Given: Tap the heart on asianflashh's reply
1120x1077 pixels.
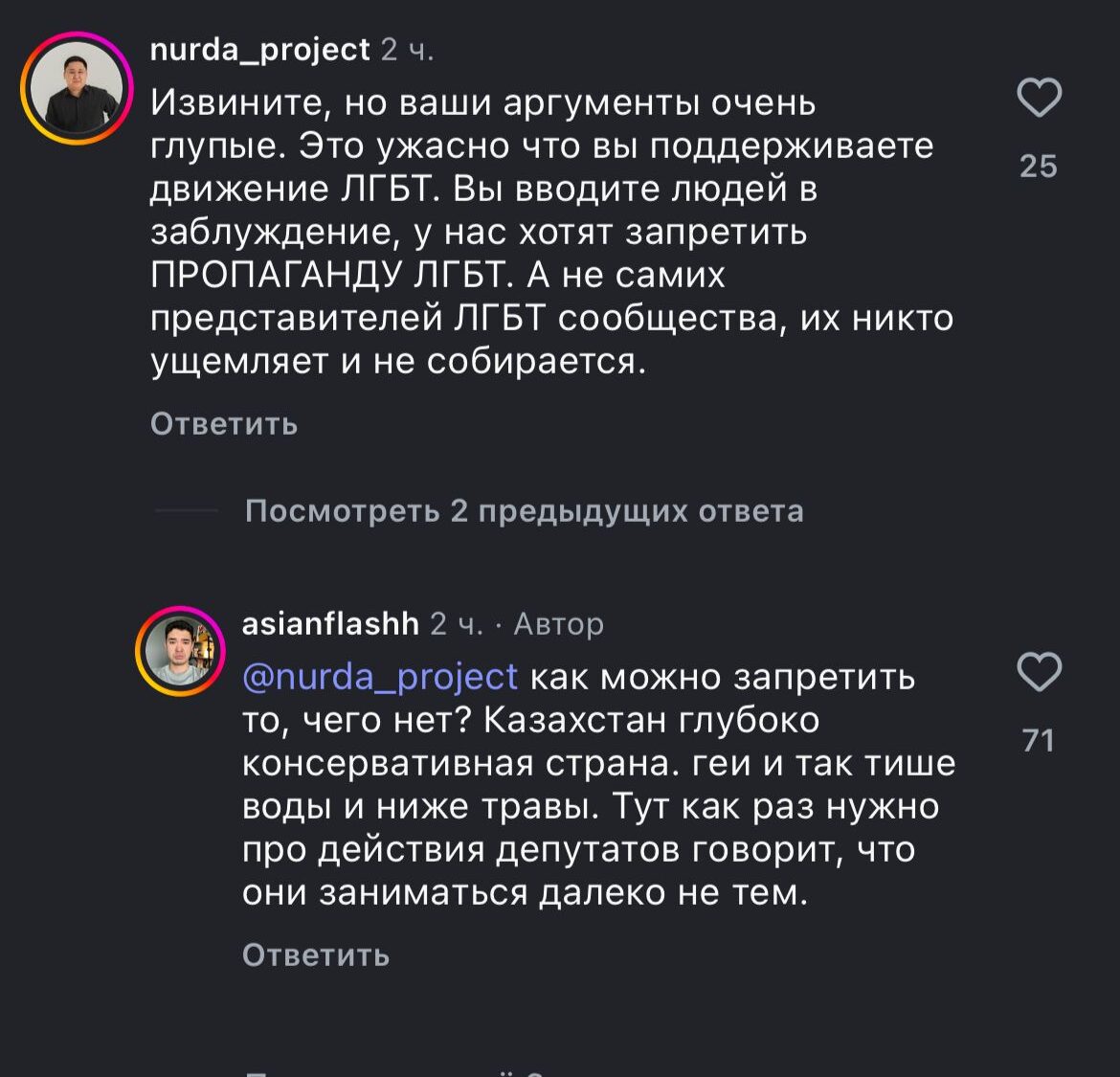Looking at the screenshot, I should tap(1039, 672).
